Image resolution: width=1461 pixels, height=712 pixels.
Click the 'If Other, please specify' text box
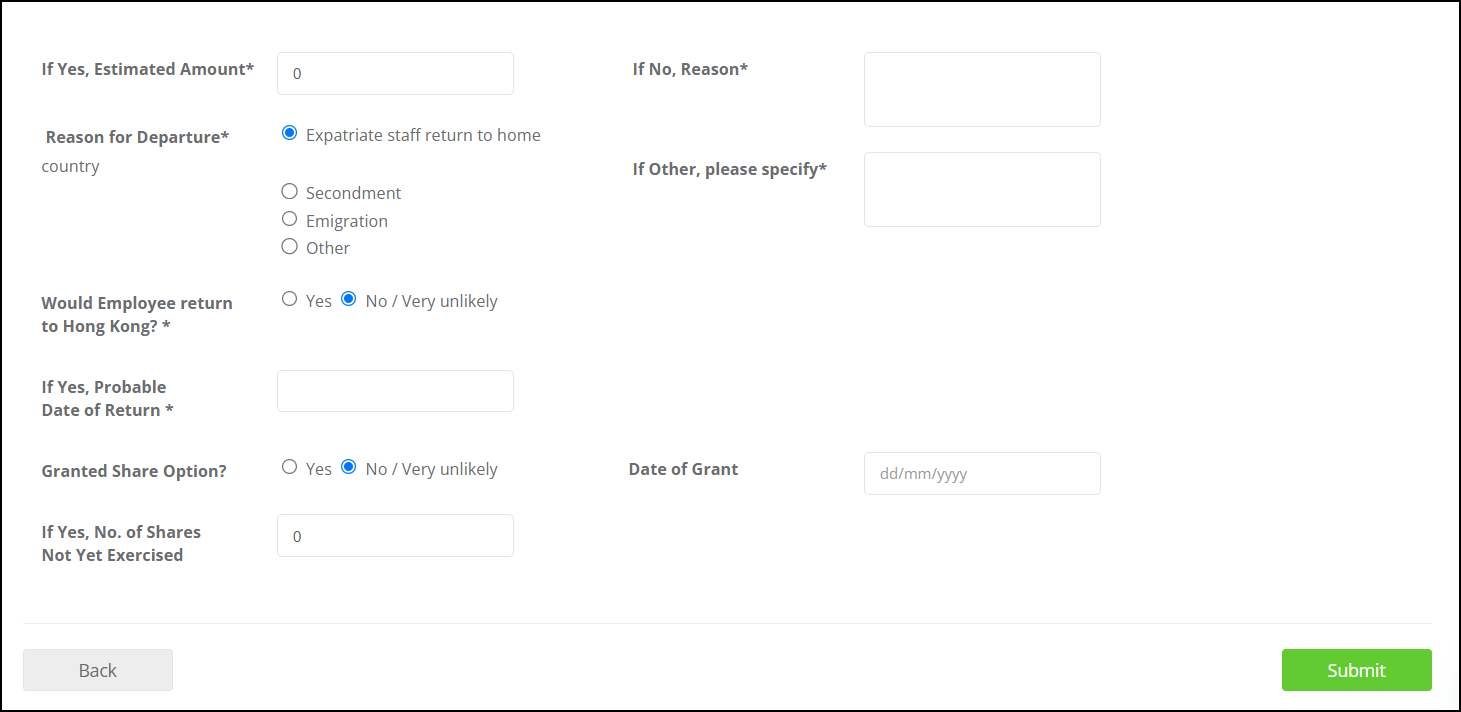click(x=982, y=190)
